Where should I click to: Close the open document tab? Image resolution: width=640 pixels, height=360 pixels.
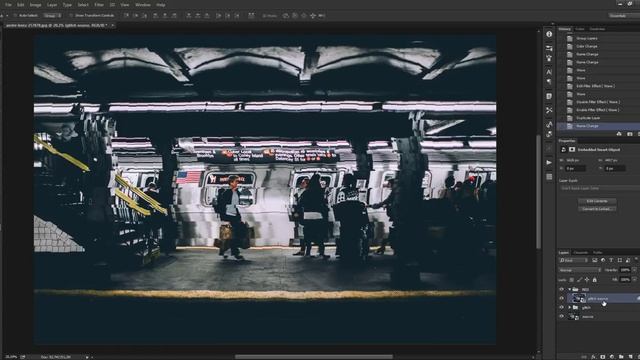pyautogui.click(x=113, y=25)
